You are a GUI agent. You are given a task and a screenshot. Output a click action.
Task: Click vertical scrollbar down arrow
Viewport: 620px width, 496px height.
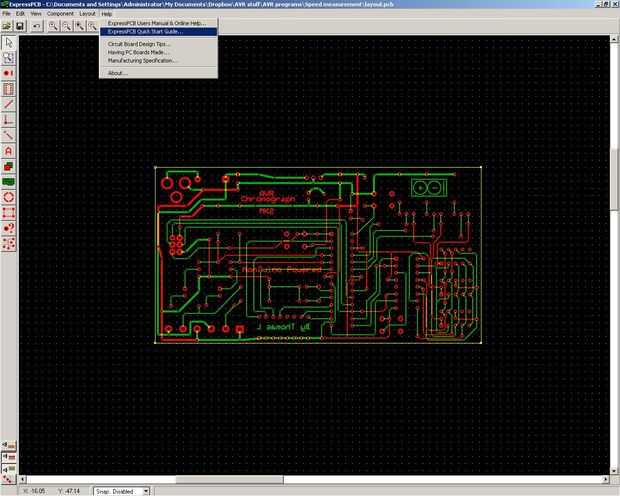[614, 471]
